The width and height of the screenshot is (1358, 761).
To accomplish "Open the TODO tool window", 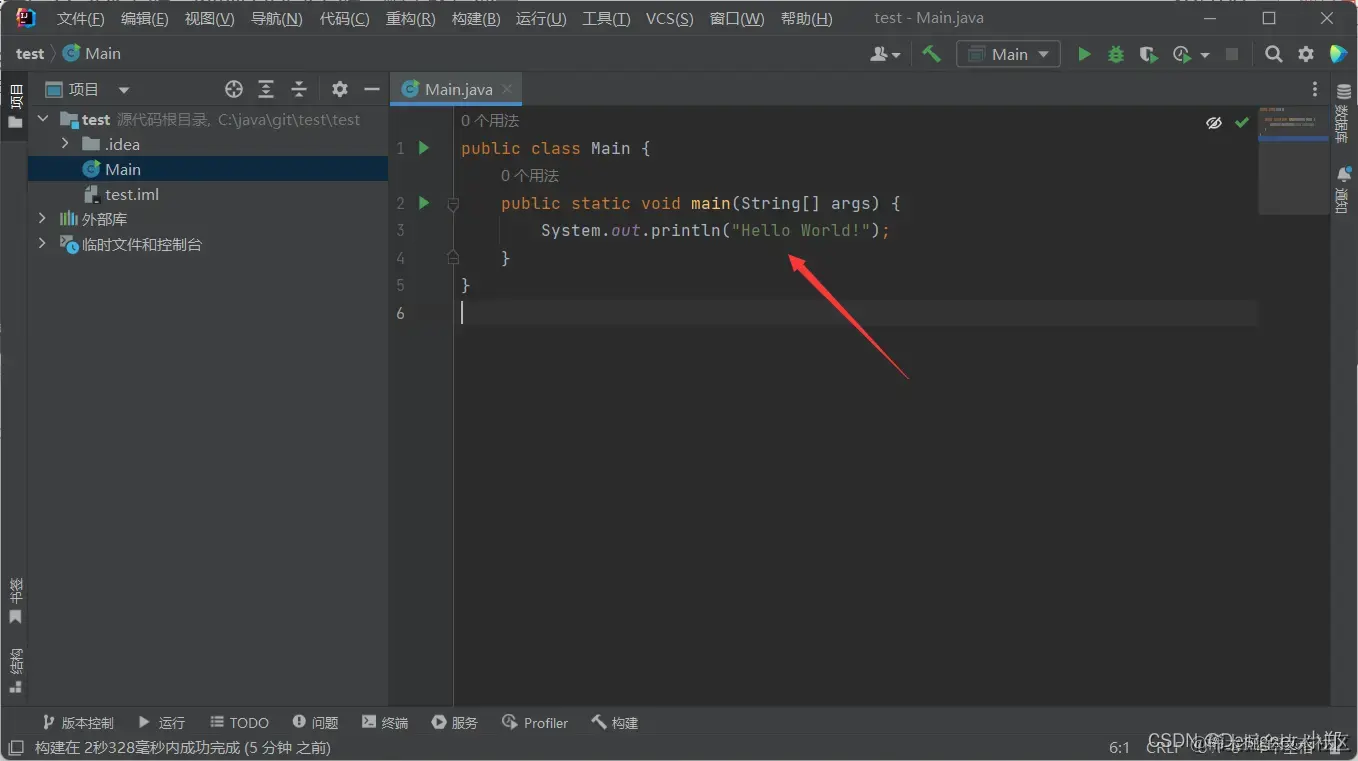I will pos(239,722).
